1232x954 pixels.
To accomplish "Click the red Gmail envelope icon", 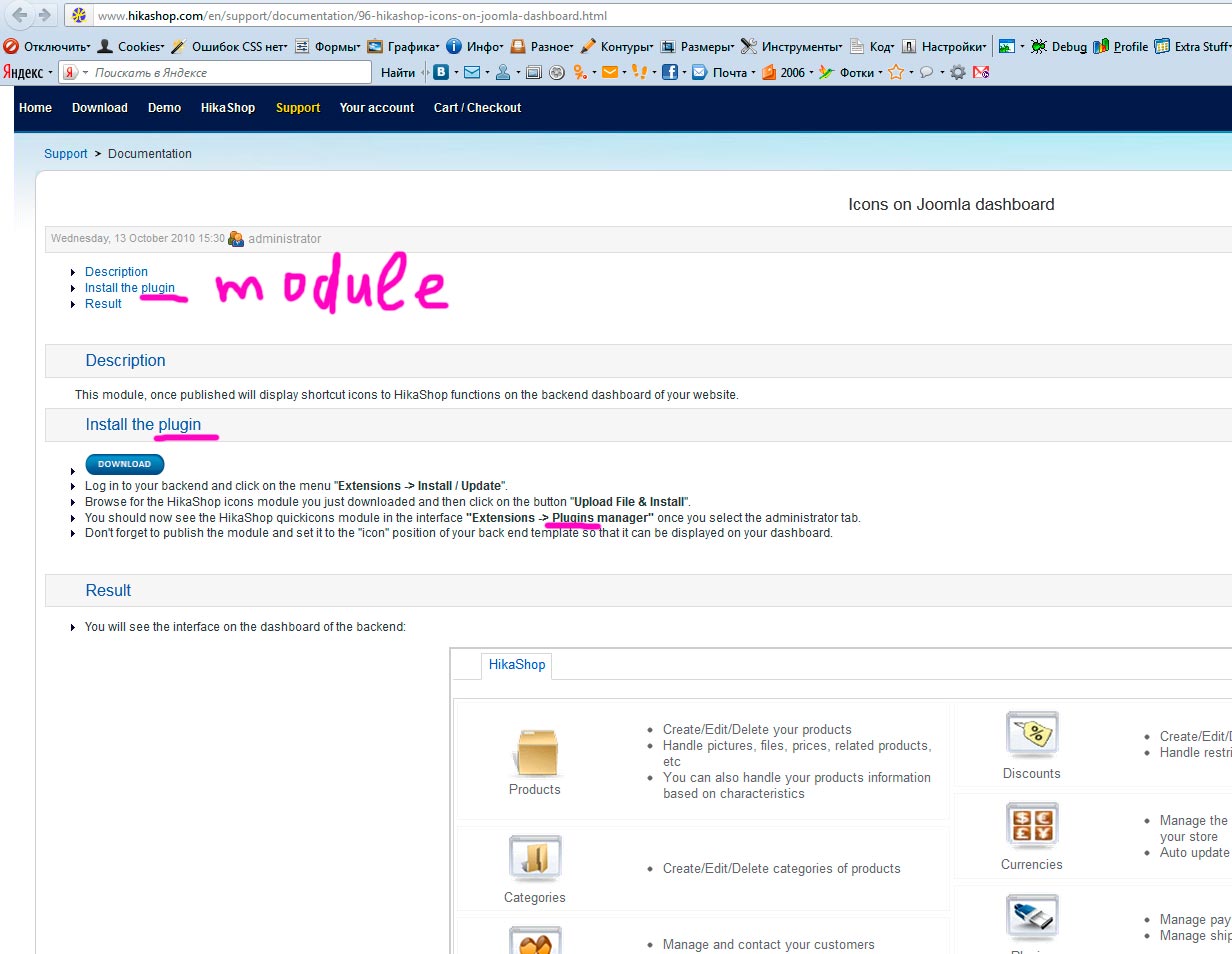I will 981,73.
